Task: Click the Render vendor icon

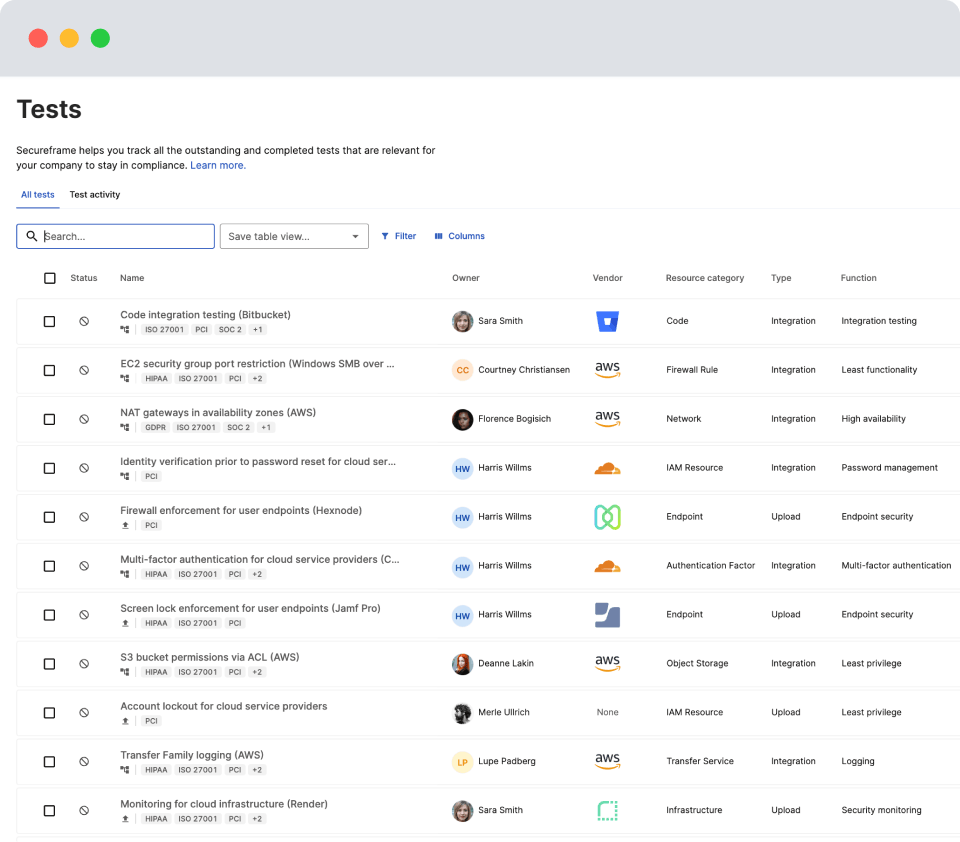Action: click(x=607, y=810)
